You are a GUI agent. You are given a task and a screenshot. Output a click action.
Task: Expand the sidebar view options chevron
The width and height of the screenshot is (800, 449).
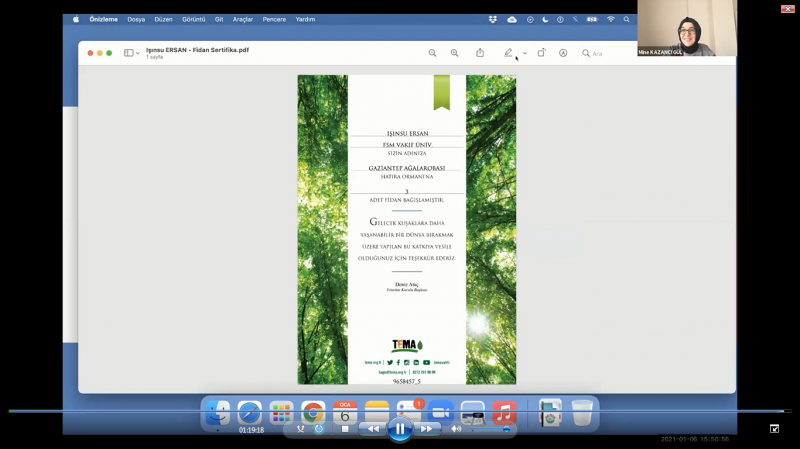pos(138,53)
